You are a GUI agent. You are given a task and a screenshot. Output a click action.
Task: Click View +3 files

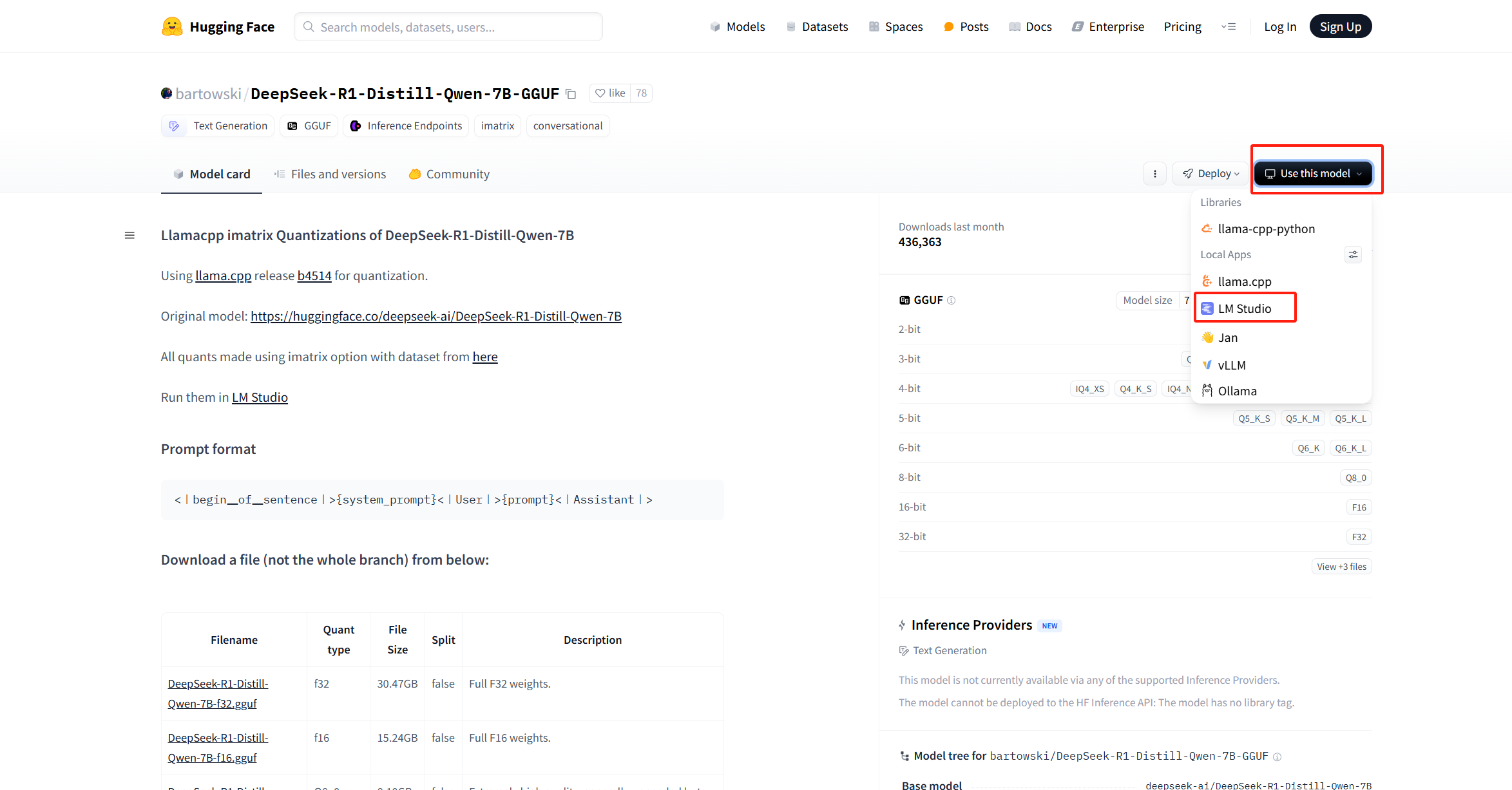click(1341, 567)
